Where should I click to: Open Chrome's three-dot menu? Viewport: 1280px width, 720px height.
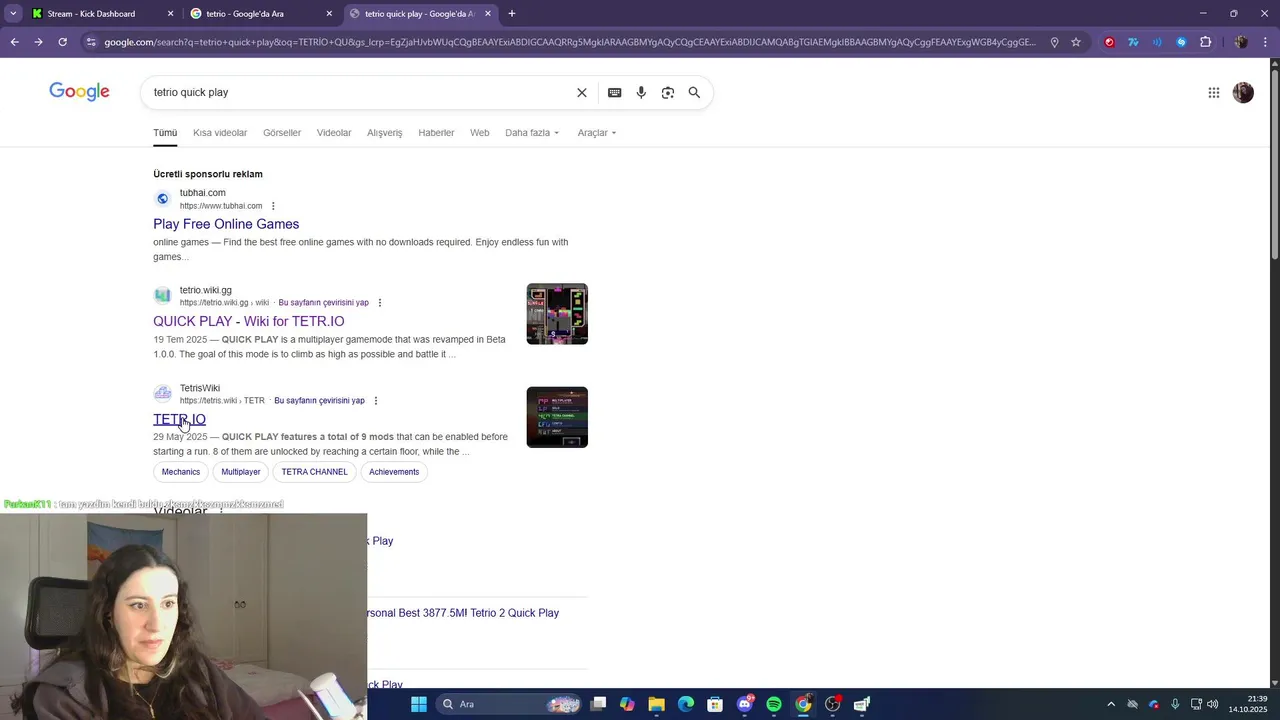tap(1266, 42)
